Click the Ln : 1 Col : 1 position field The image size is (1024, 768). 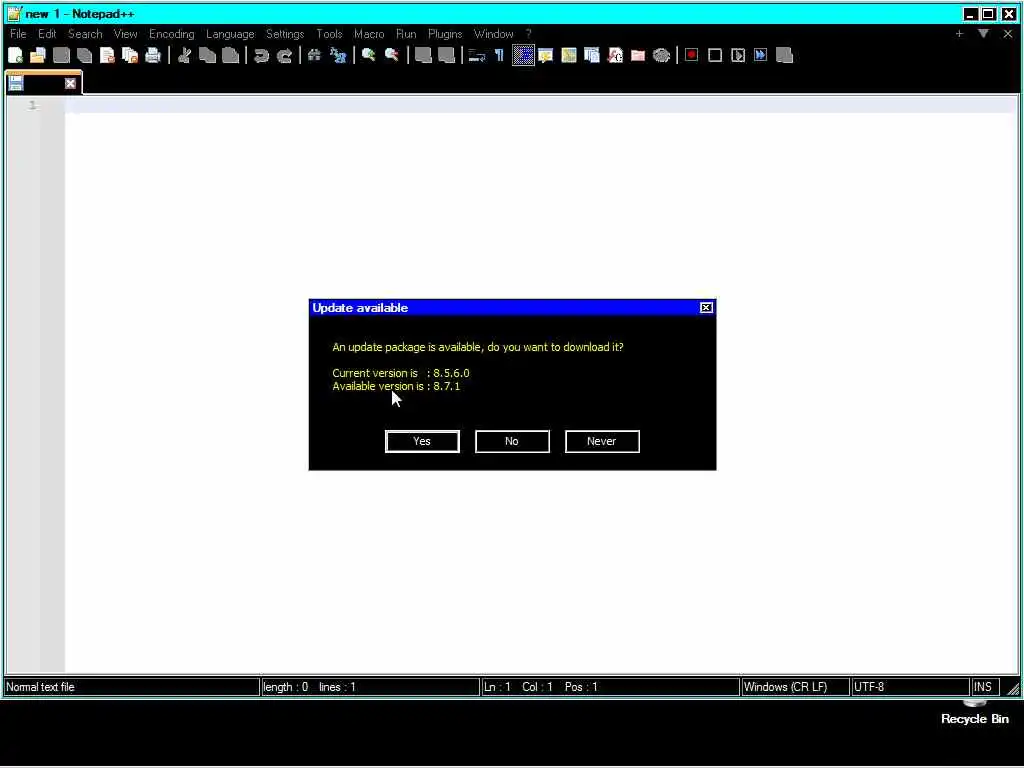[610, 687]
